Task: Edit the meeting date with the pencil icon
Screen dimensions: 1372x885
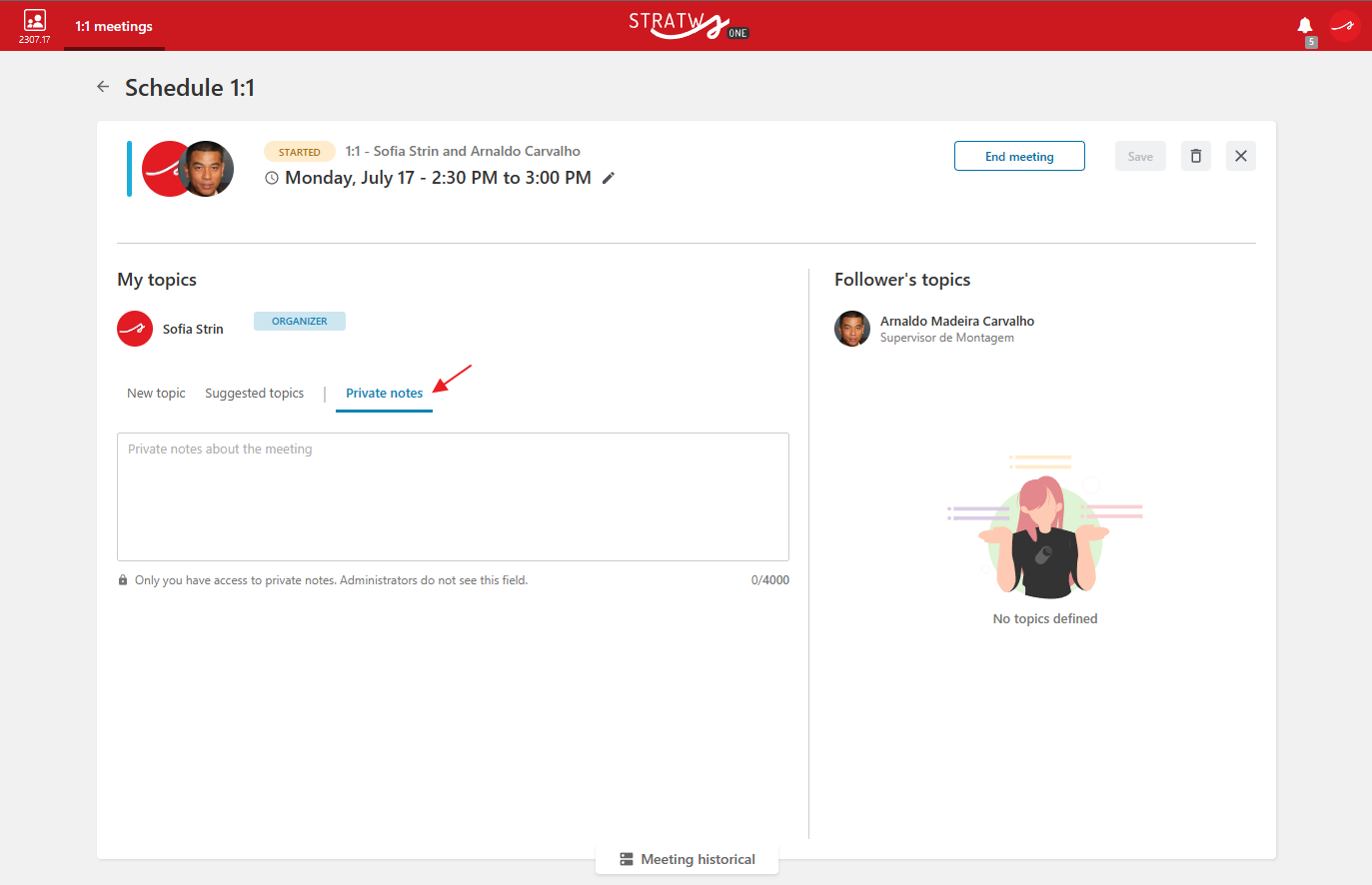Action: (x=609, y=178)
